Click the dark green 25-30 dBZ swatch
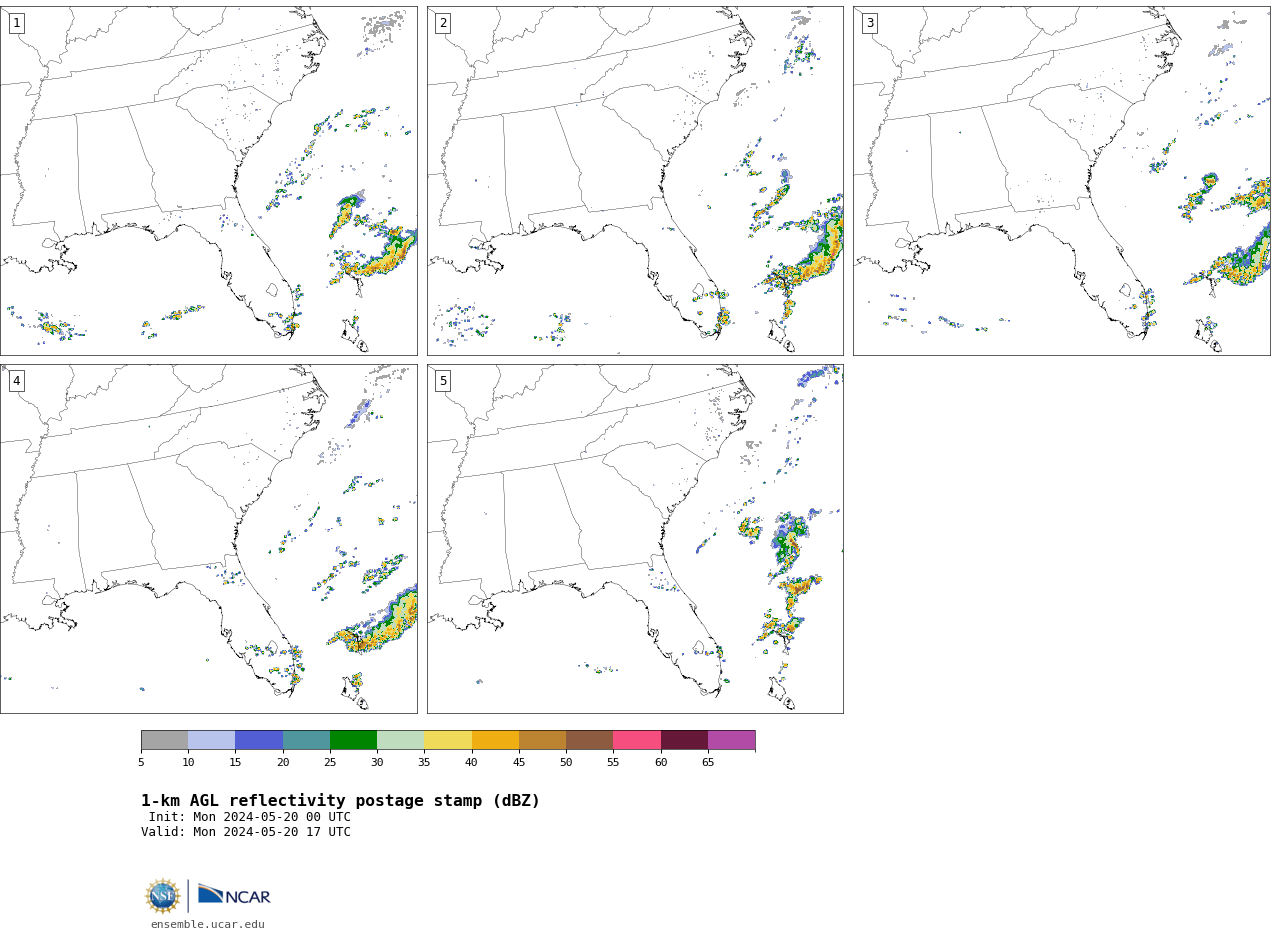Screen dimensions: 1280x936 (x=353, y=740)
